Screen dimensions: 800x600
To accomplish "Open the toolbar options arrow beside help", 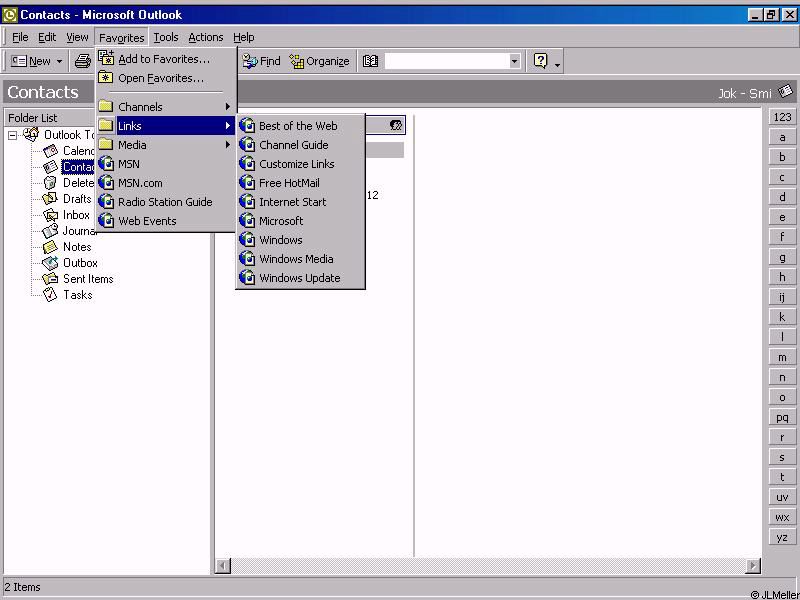I will pyautogui.click(x=557, y=64).
